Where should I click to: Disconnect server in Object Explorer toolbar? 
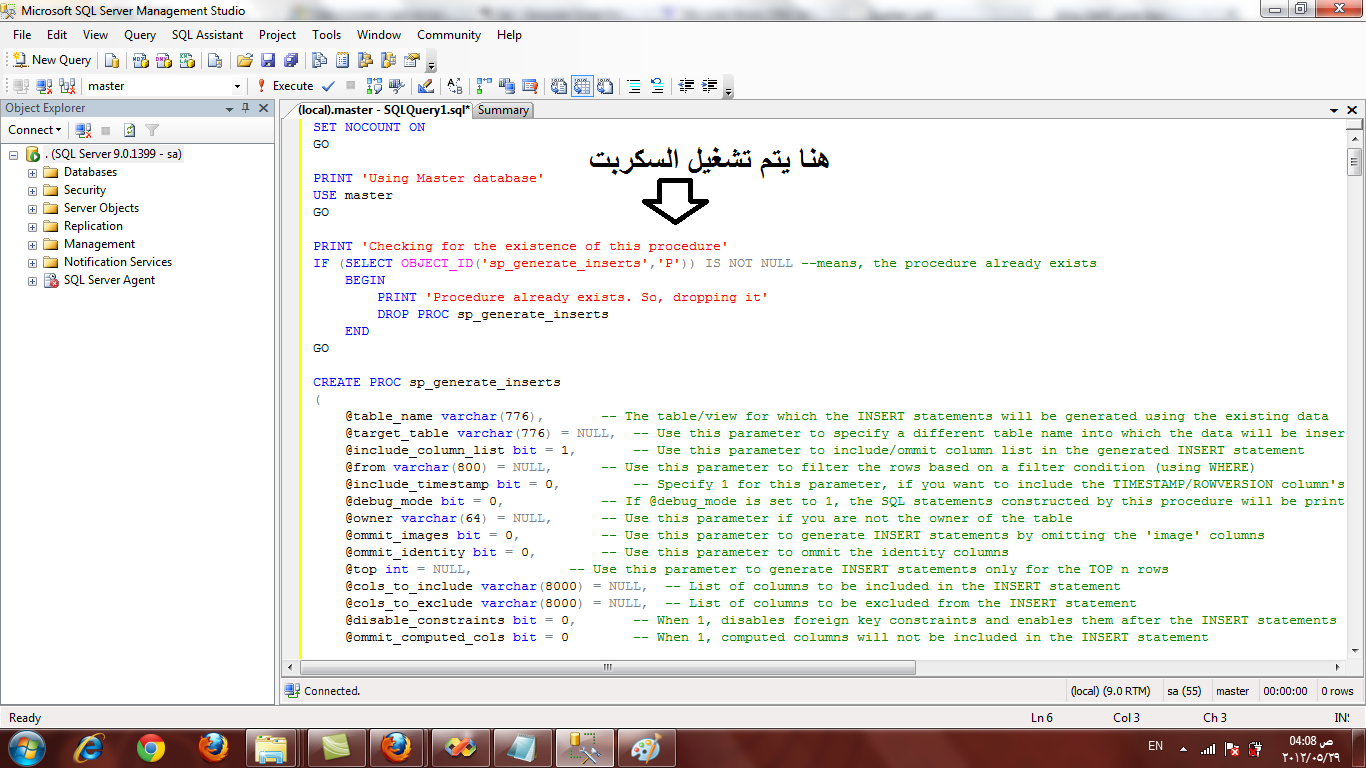pos(84,130)
